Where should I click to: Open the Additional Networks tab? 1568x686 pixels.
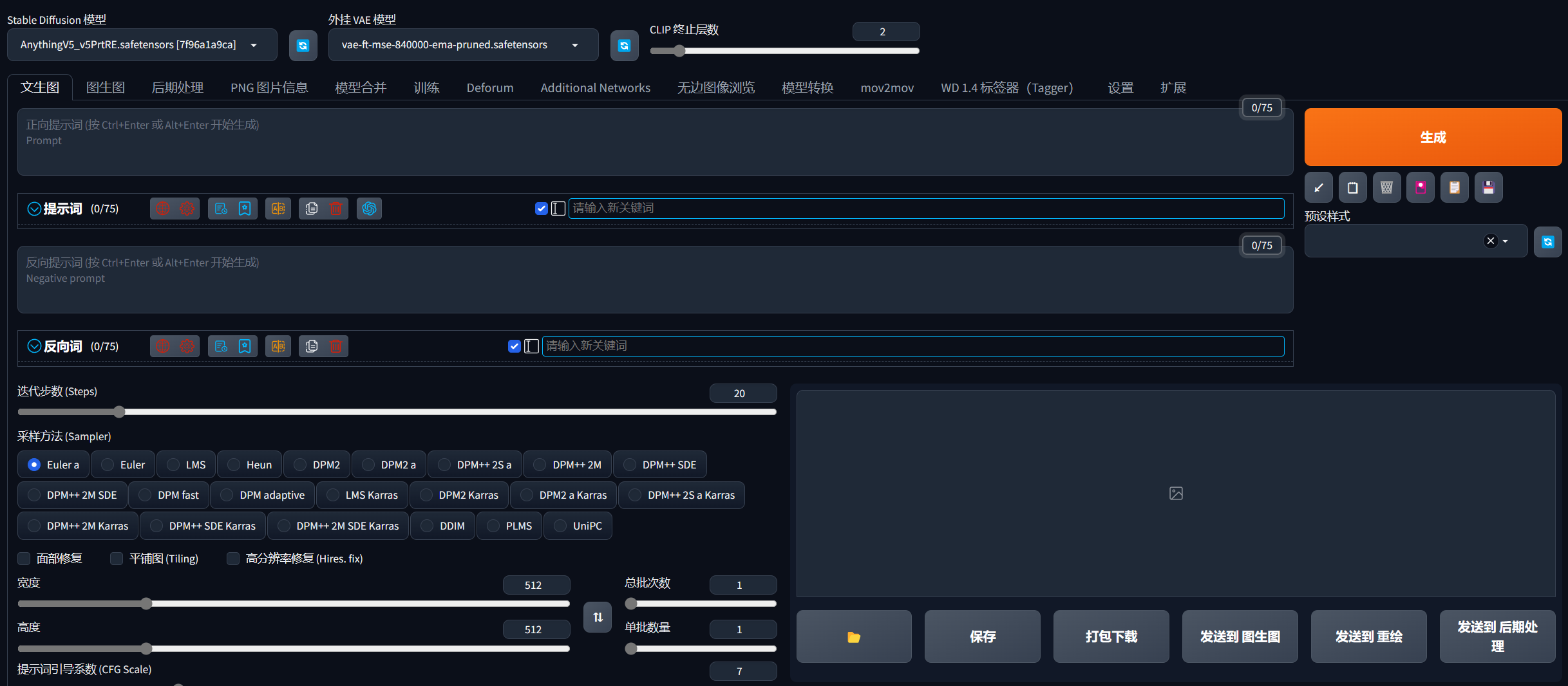pos(595,88)
